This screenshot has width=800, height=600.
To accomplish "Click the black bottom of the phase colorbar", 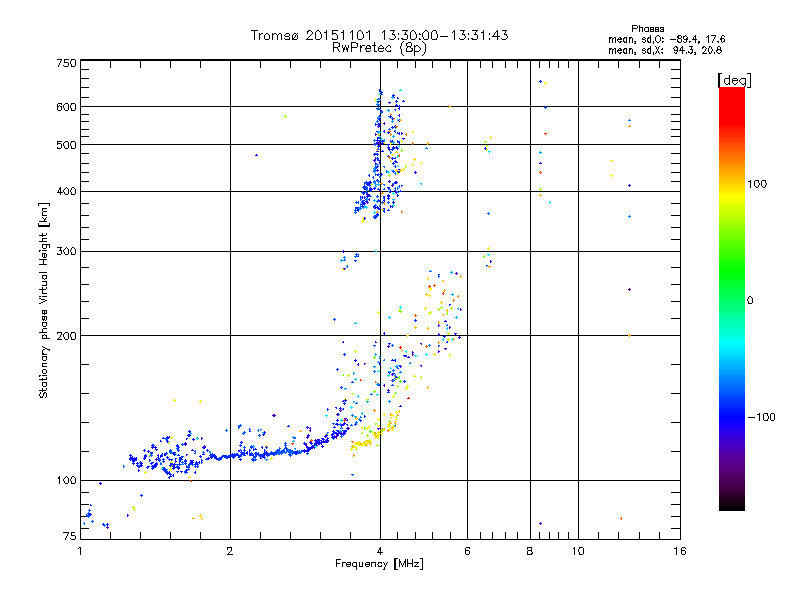I will click(732, 503).
